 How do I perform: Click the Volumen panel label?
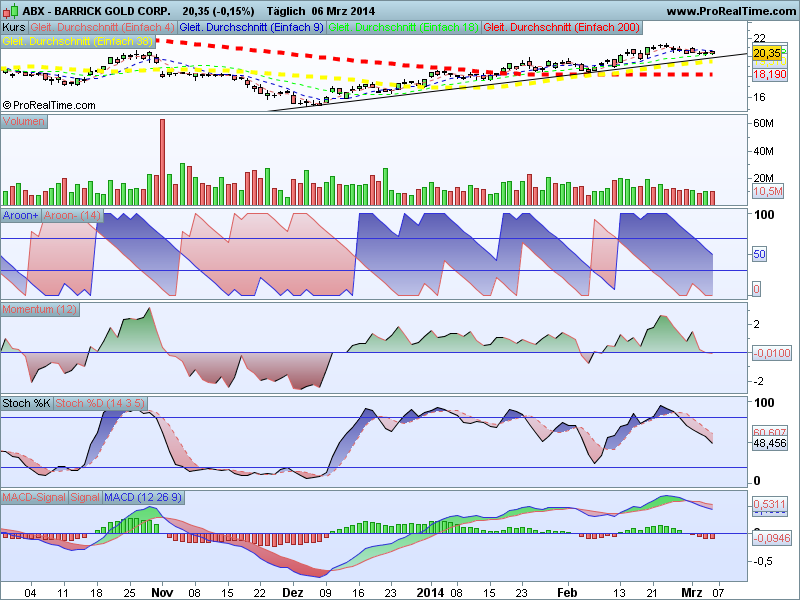click(x=23, y=121)
